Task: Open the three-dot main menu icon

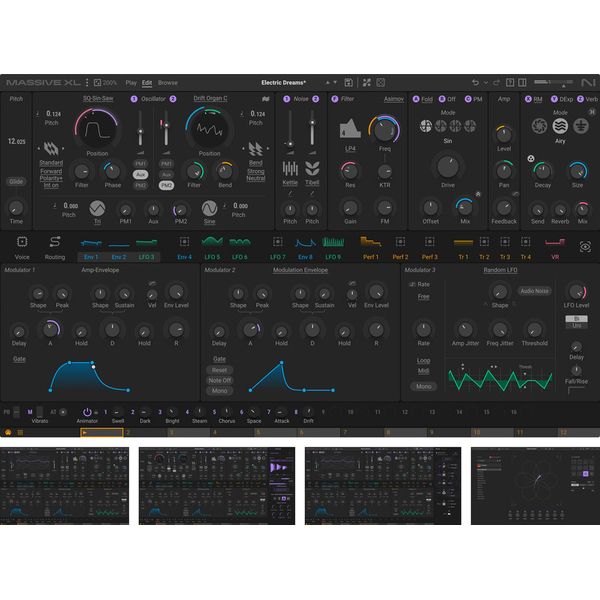Action: point(87,83)
